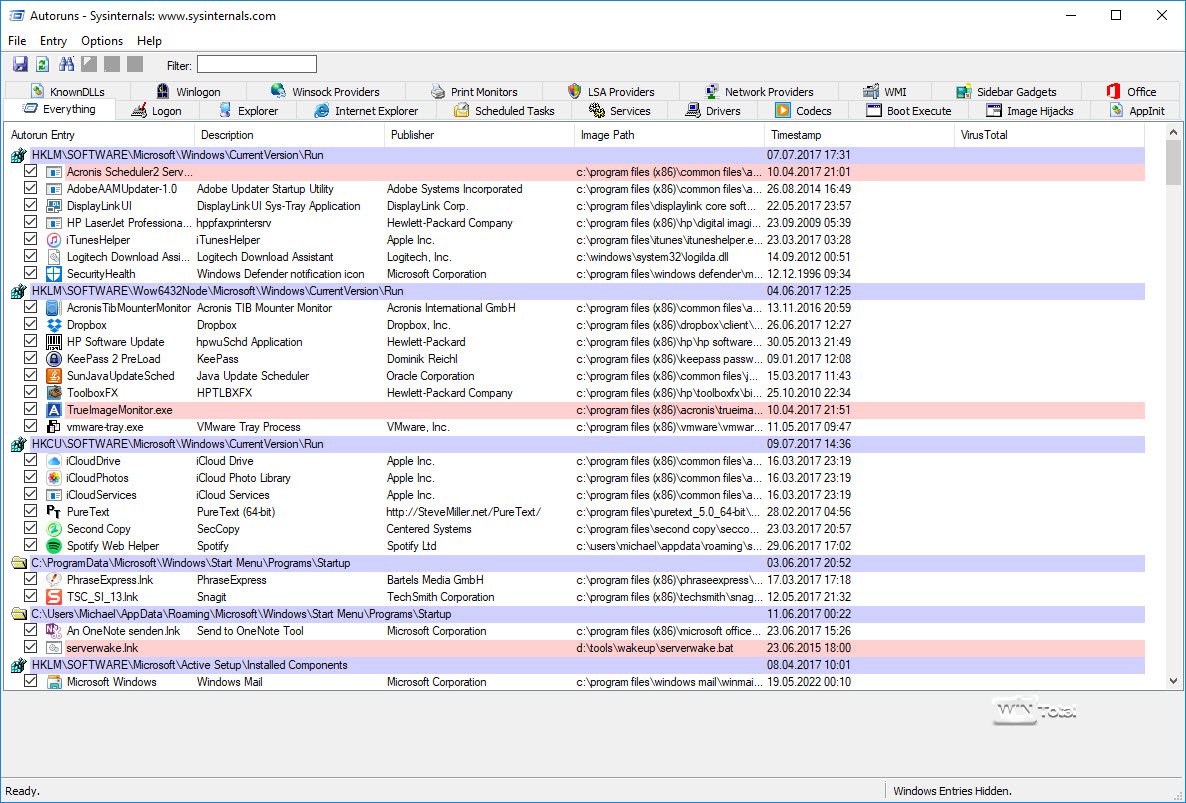Click the SunJavaUpdateSched Java icon

54,376
